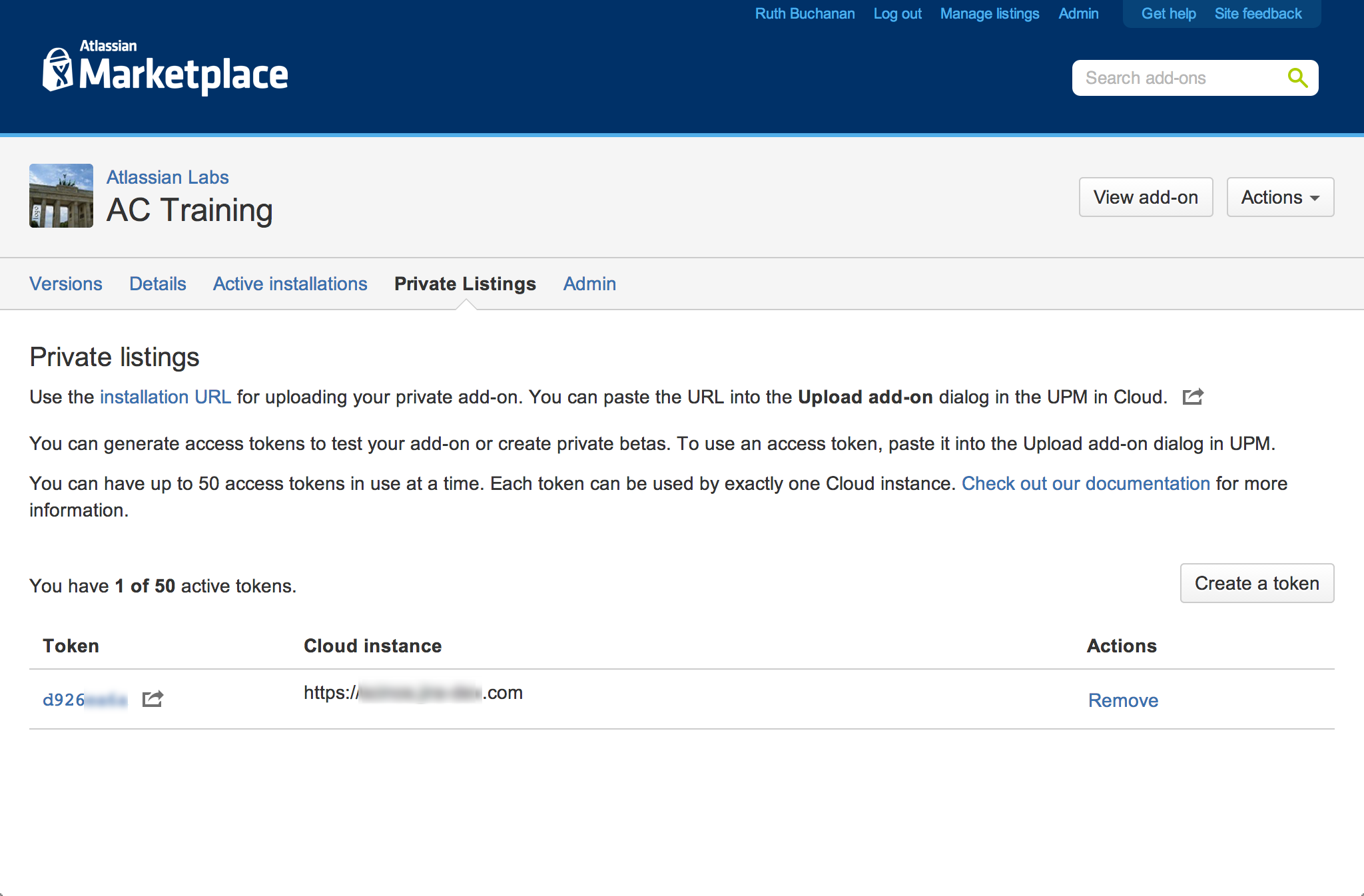Click the green search magnifier icon
The image size is (1364, 896).
pos(1297,78)
